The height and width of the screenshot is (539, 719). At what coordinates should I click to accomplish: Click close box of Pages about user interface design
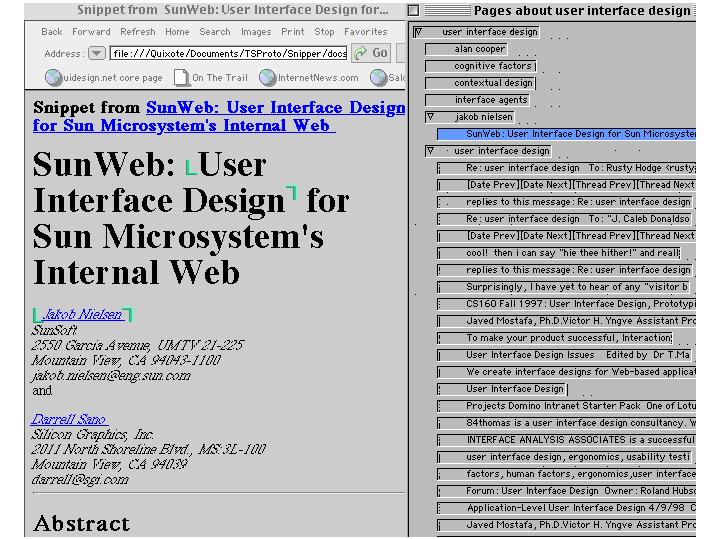(414, 10)
